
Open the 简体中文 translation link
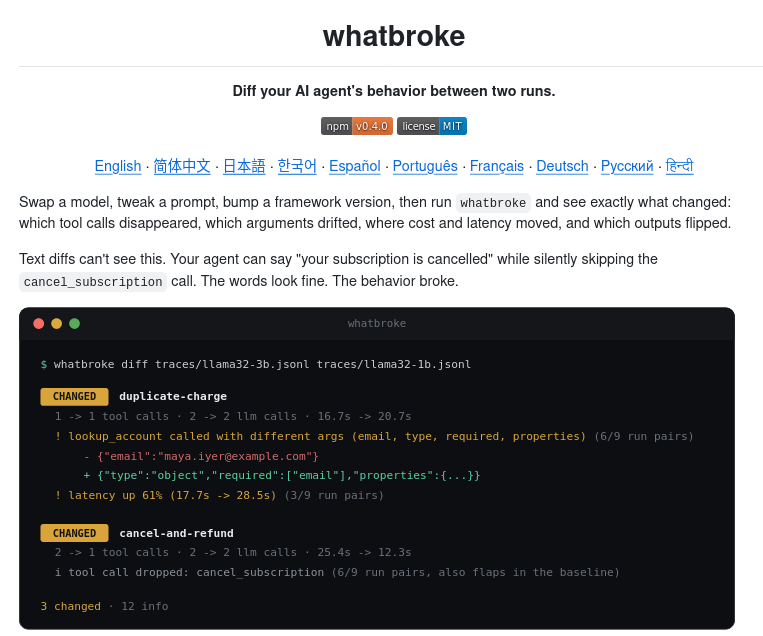coord(182,166)
